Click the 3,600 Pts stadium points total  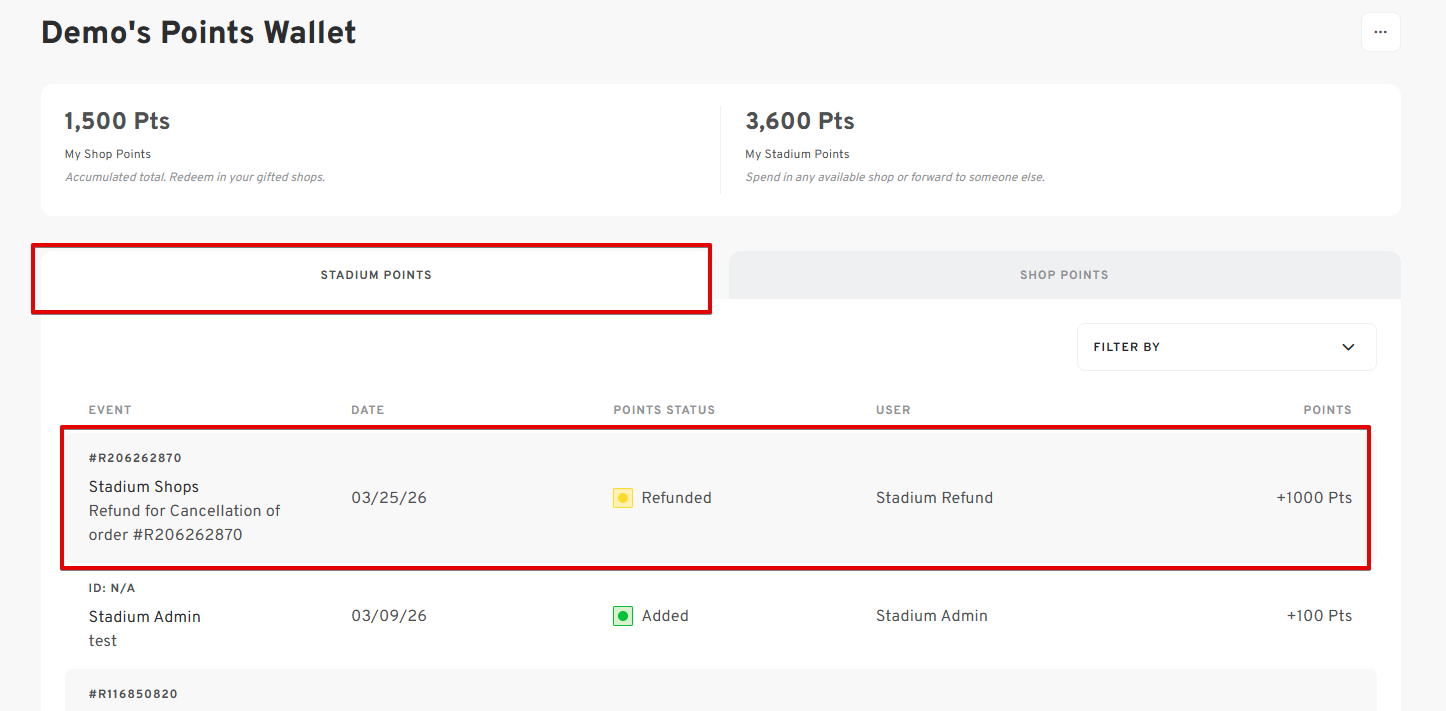799,122
